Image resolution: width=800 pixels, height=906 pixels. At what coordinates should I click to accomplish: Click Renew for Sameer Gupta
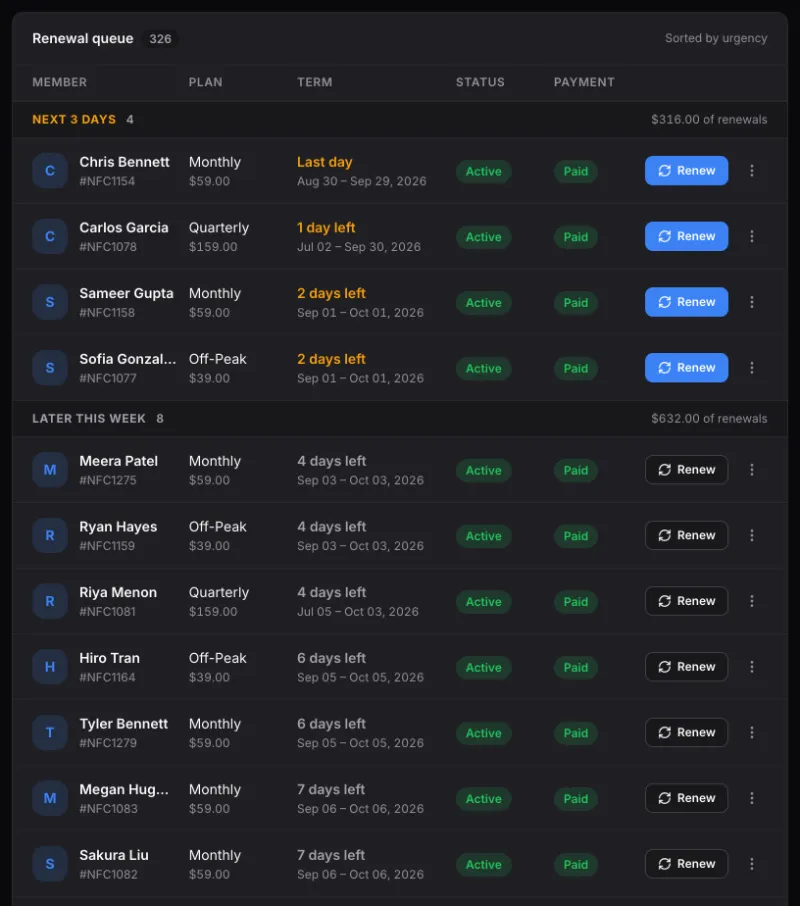686,302
